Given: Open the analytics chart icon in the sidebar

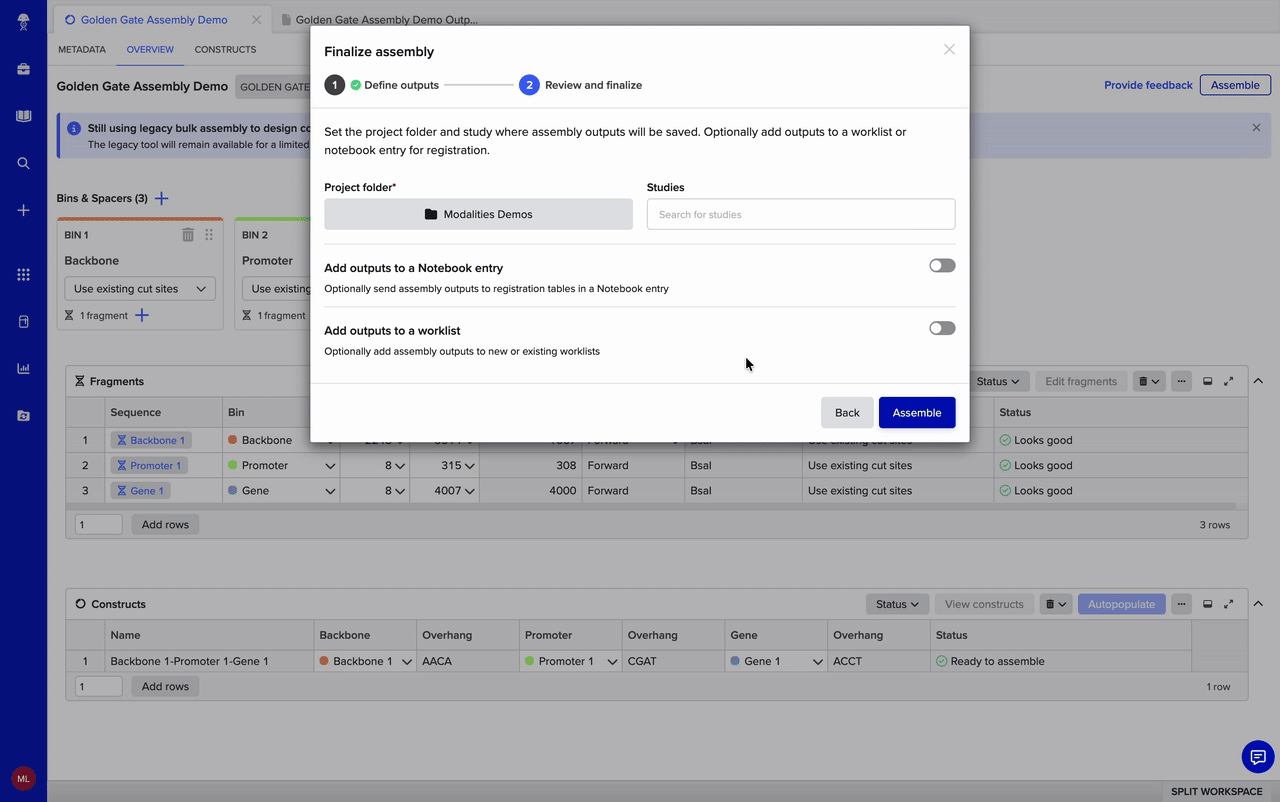Looking at the screenshot, I should coord(22,368).
